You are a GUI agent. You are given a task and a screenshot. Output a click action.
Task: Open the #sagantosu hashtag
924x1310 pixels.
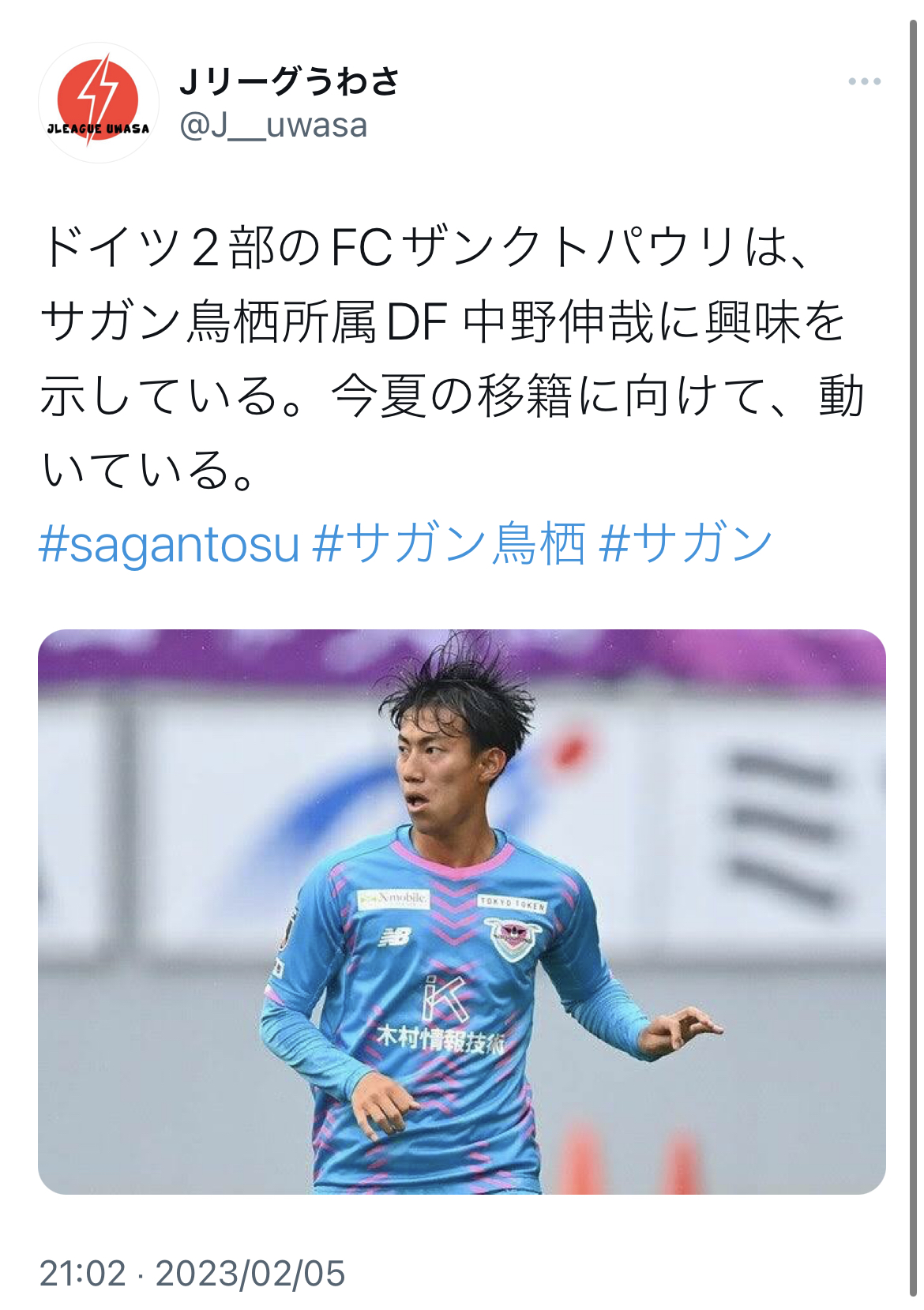point(169,544)
